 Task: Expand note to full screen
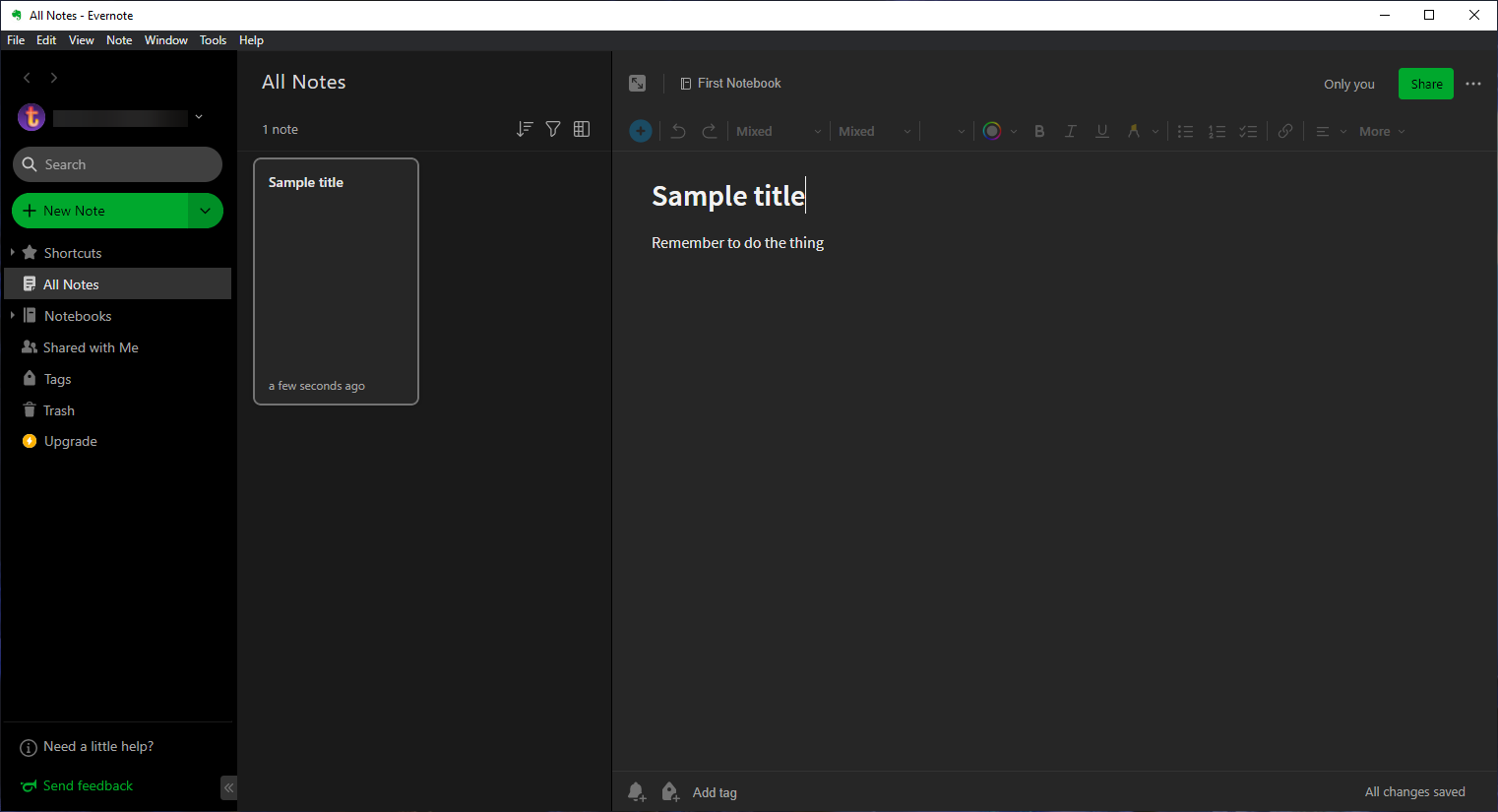(x=638, y=84)
